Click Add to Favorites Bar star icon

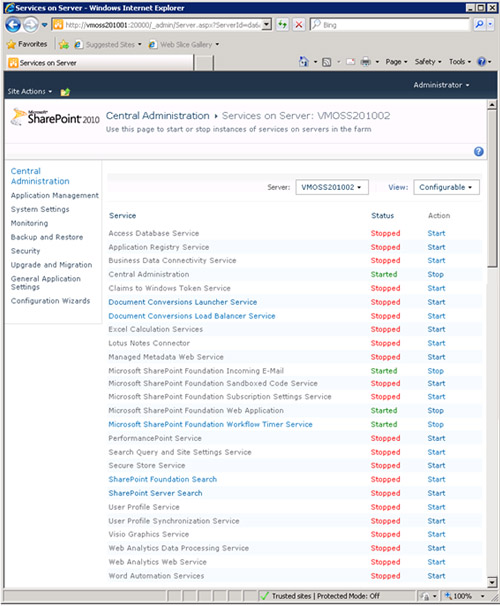coord(64,45)
